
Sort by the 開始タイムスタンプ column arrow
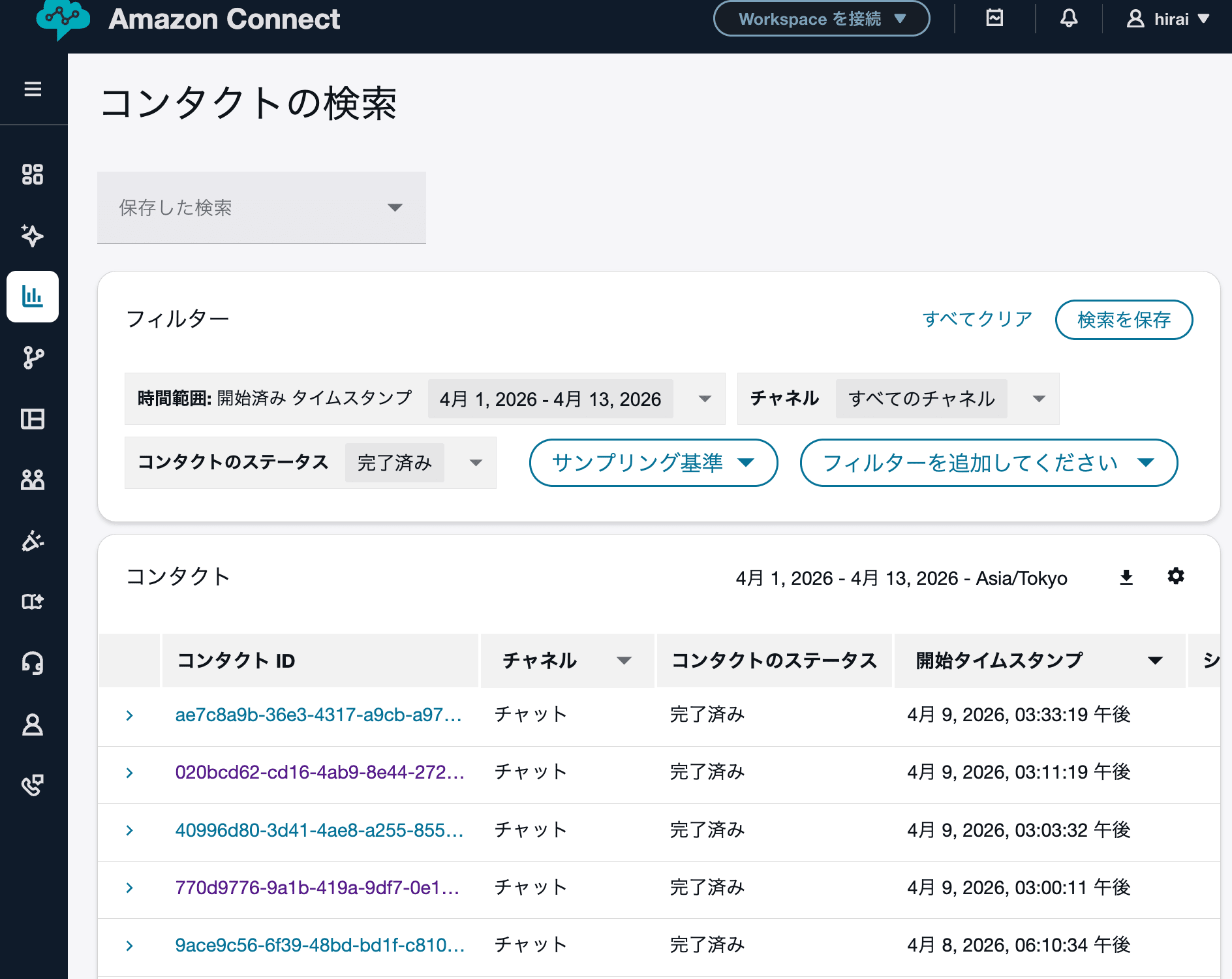point(1155,660)
